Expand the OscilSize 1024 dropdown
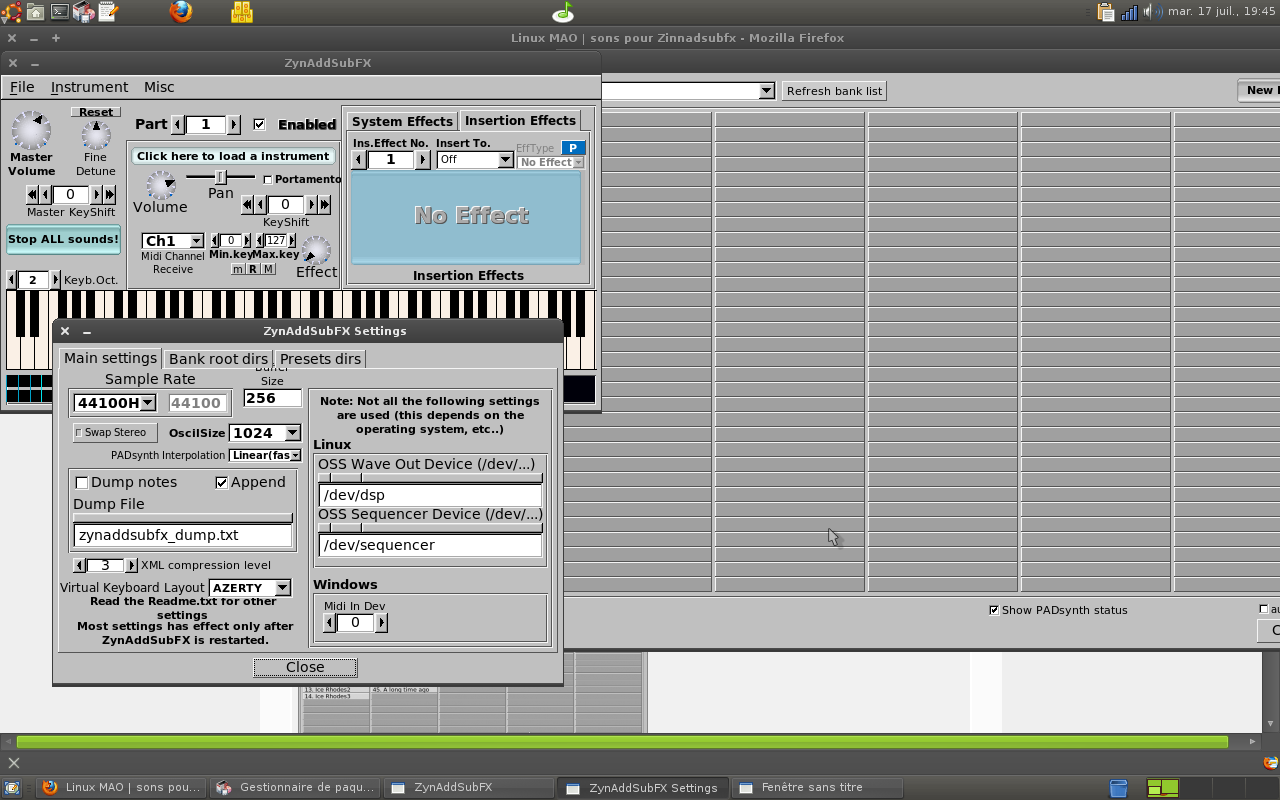 point(265,433)
